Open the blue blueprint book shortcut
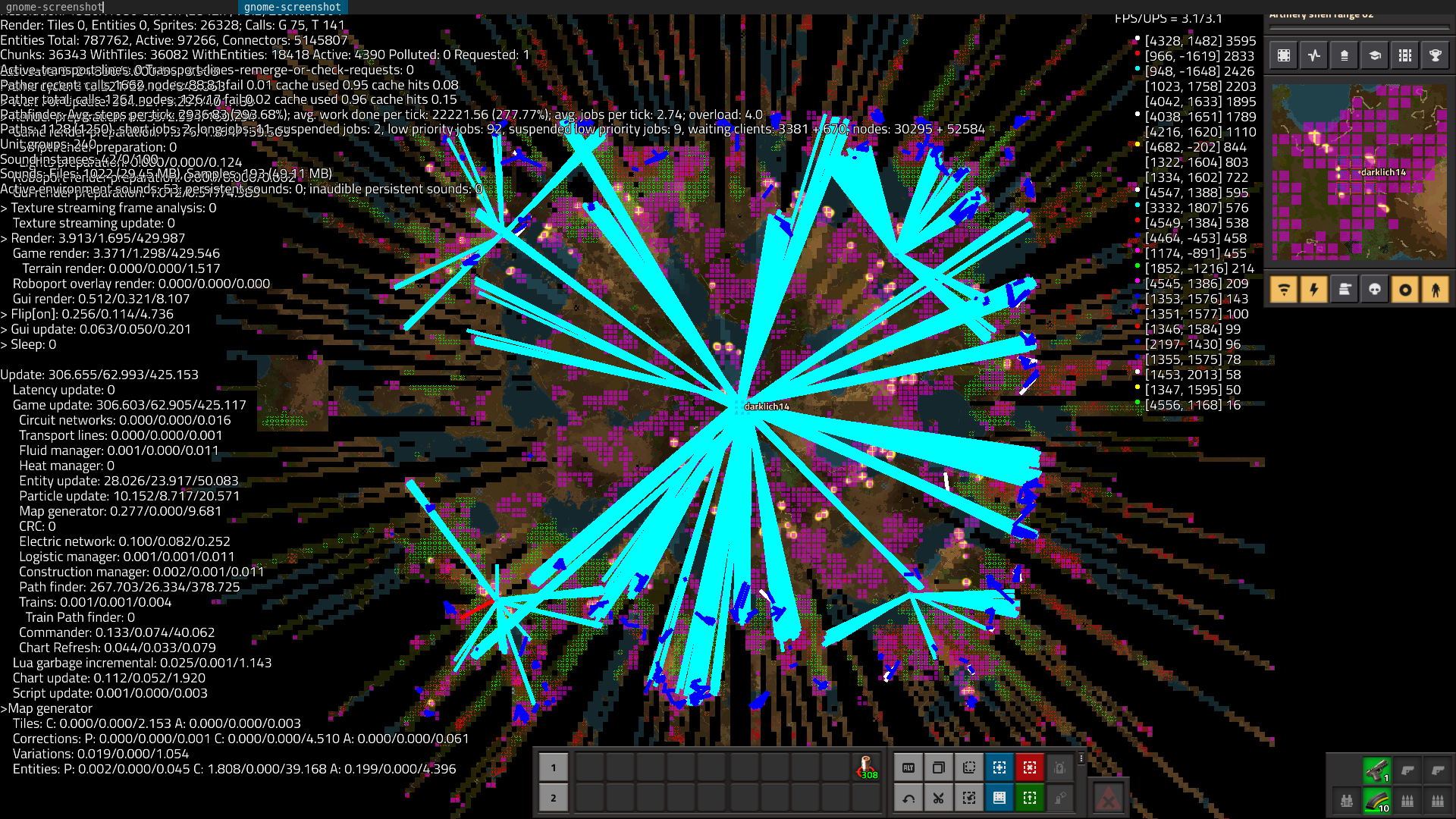 (999, 799)
